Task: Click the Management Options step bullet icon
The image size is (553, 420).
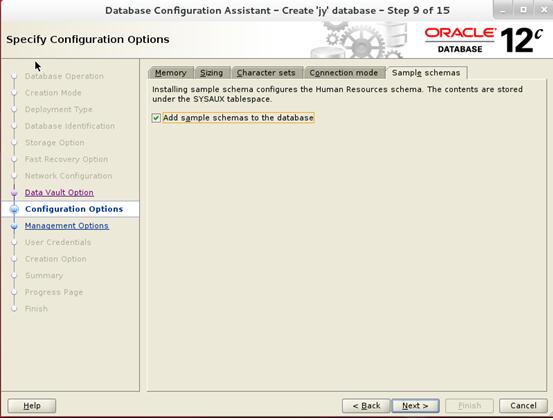Action: click(x=14, y=226)
